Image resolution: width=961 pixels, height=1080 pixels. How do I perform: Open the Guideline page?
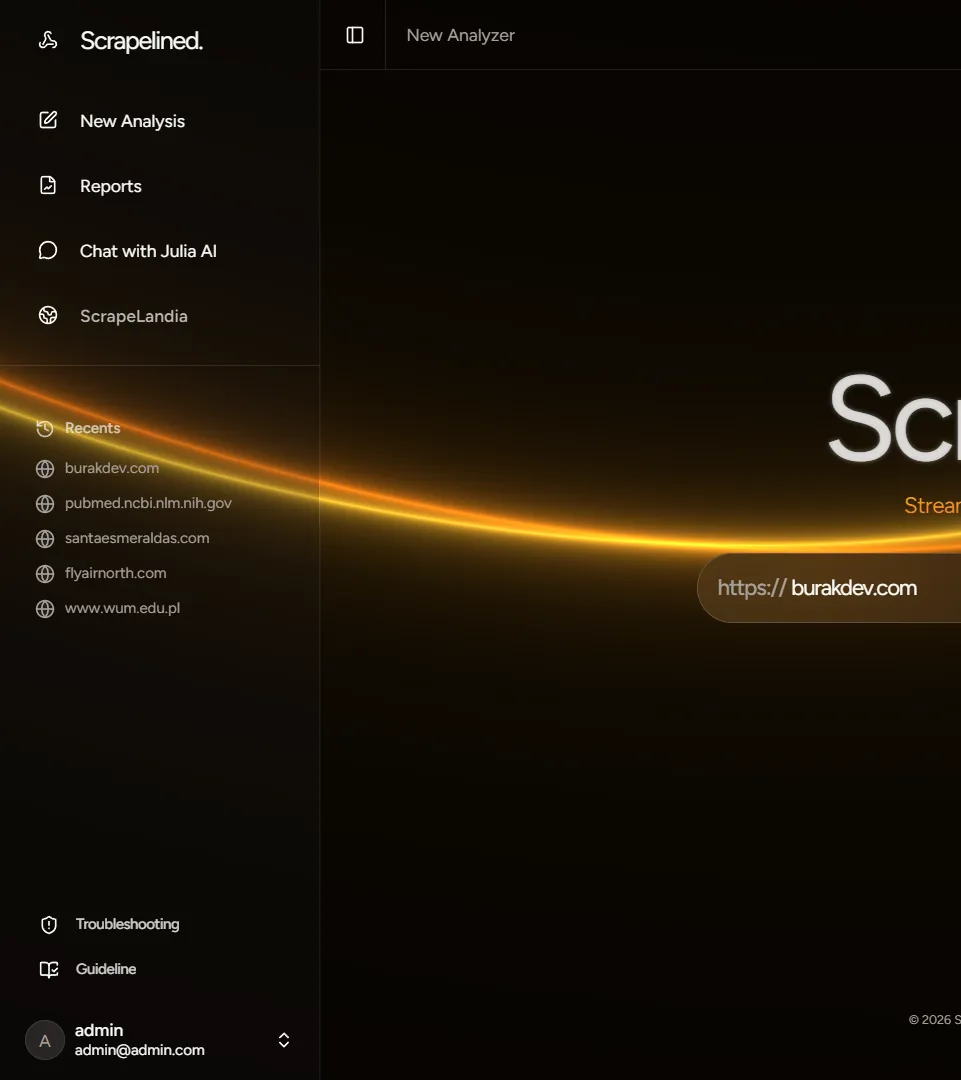pos(106,969)
